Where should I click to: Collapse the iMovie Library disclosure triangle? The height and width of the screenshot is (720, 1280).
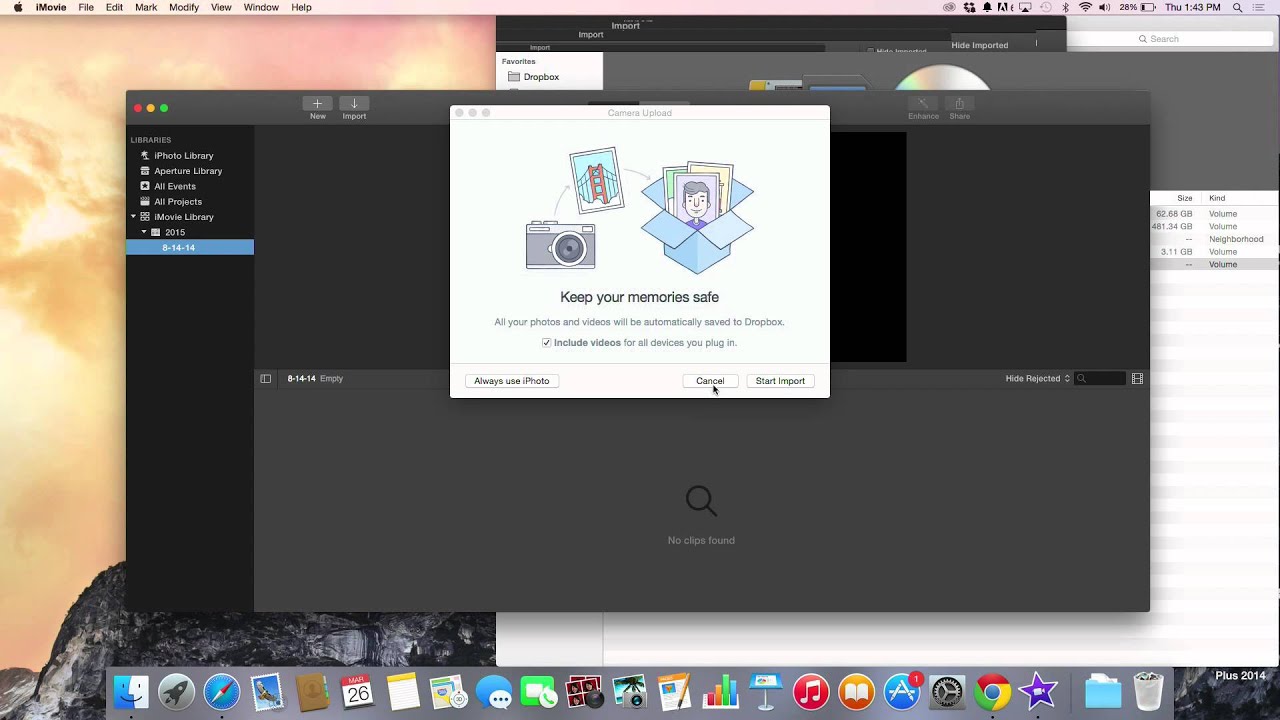133,217
